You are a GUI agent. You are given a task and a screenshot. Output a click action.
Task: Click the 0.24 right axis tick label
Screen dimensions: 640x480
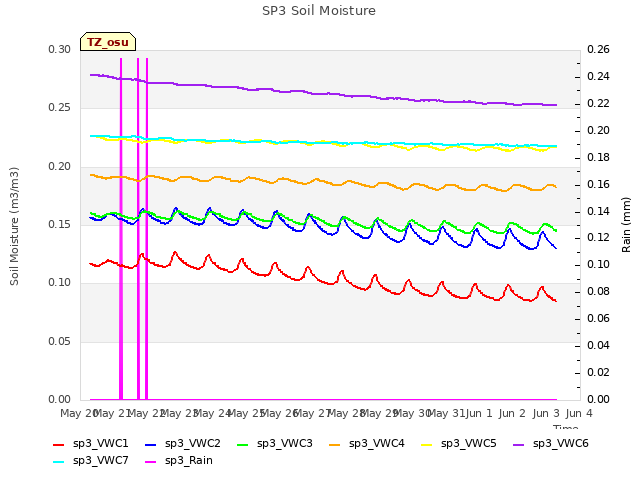(x=598, y=77)
